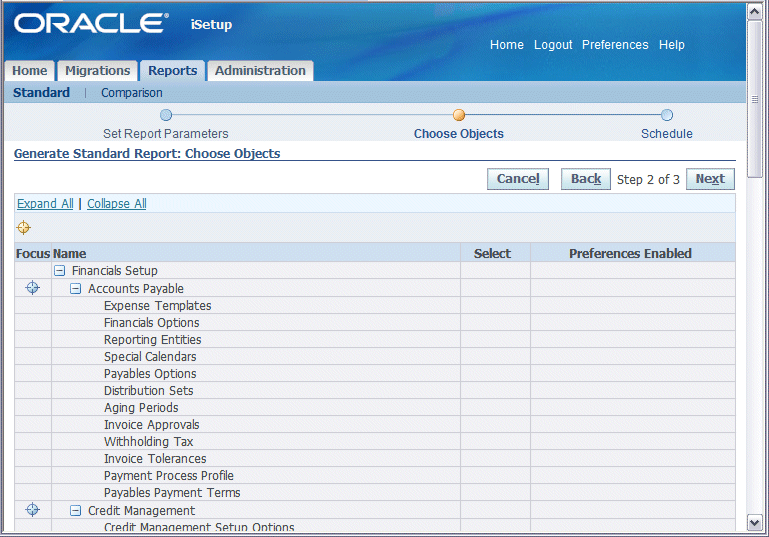Select the Withholding Tax row

pyautogui.click(x=375, y=441)
